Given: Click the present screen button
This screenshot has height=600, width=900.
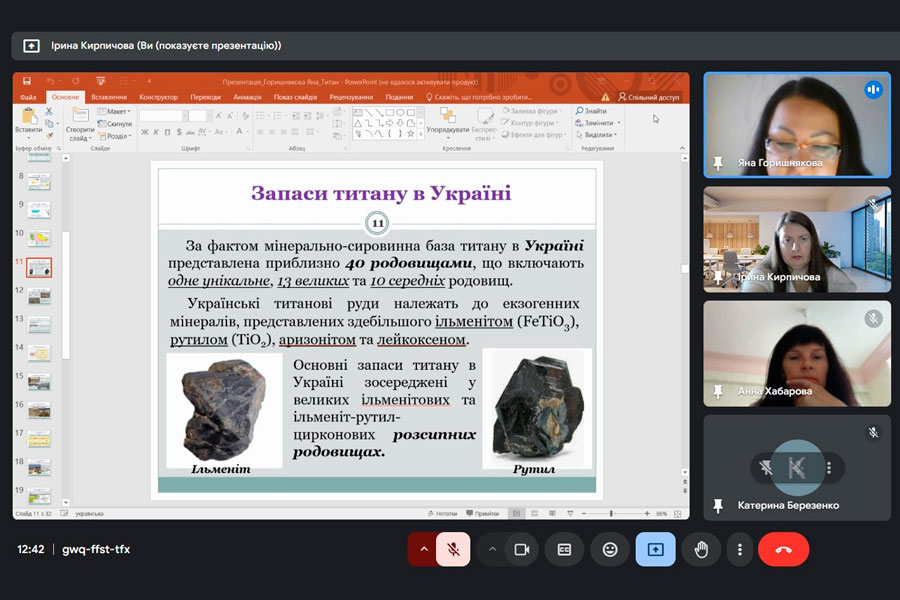Looking at the screenshot, I should point(655,549).
